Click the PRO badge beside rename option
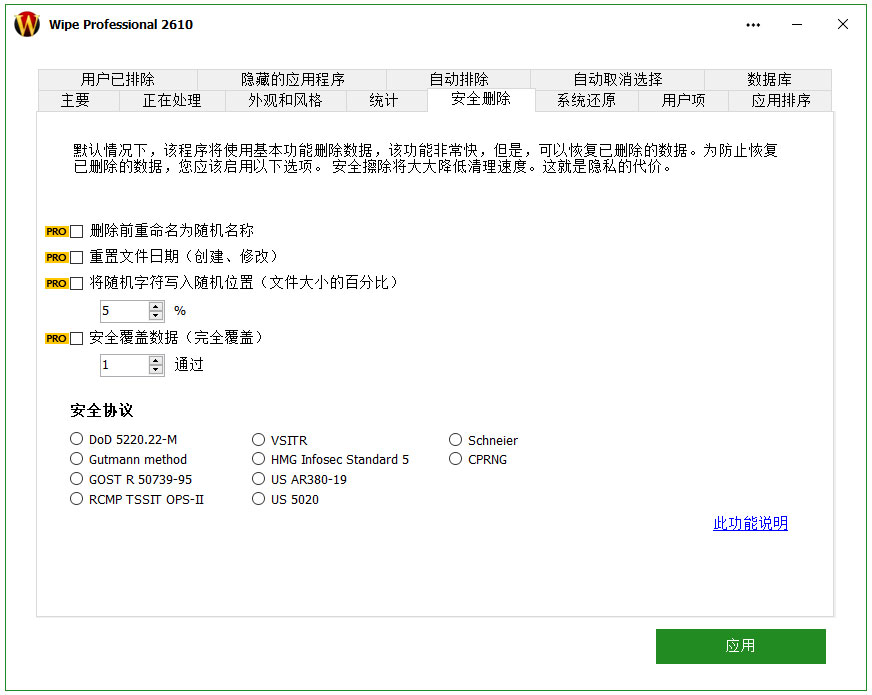The width and height of the screenshot is (872, 695). pos(56,231)
